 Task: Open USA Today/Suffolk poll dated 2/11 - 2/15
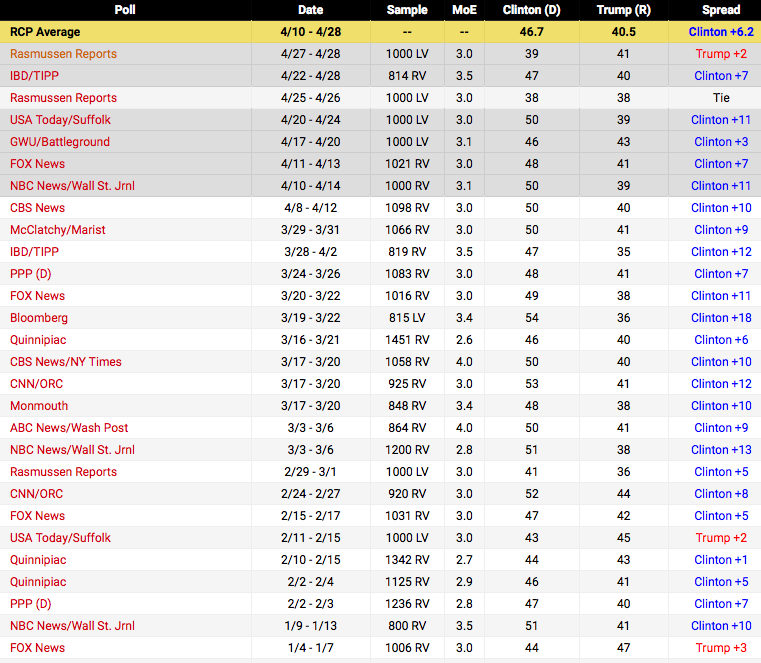tap(60, 538)
